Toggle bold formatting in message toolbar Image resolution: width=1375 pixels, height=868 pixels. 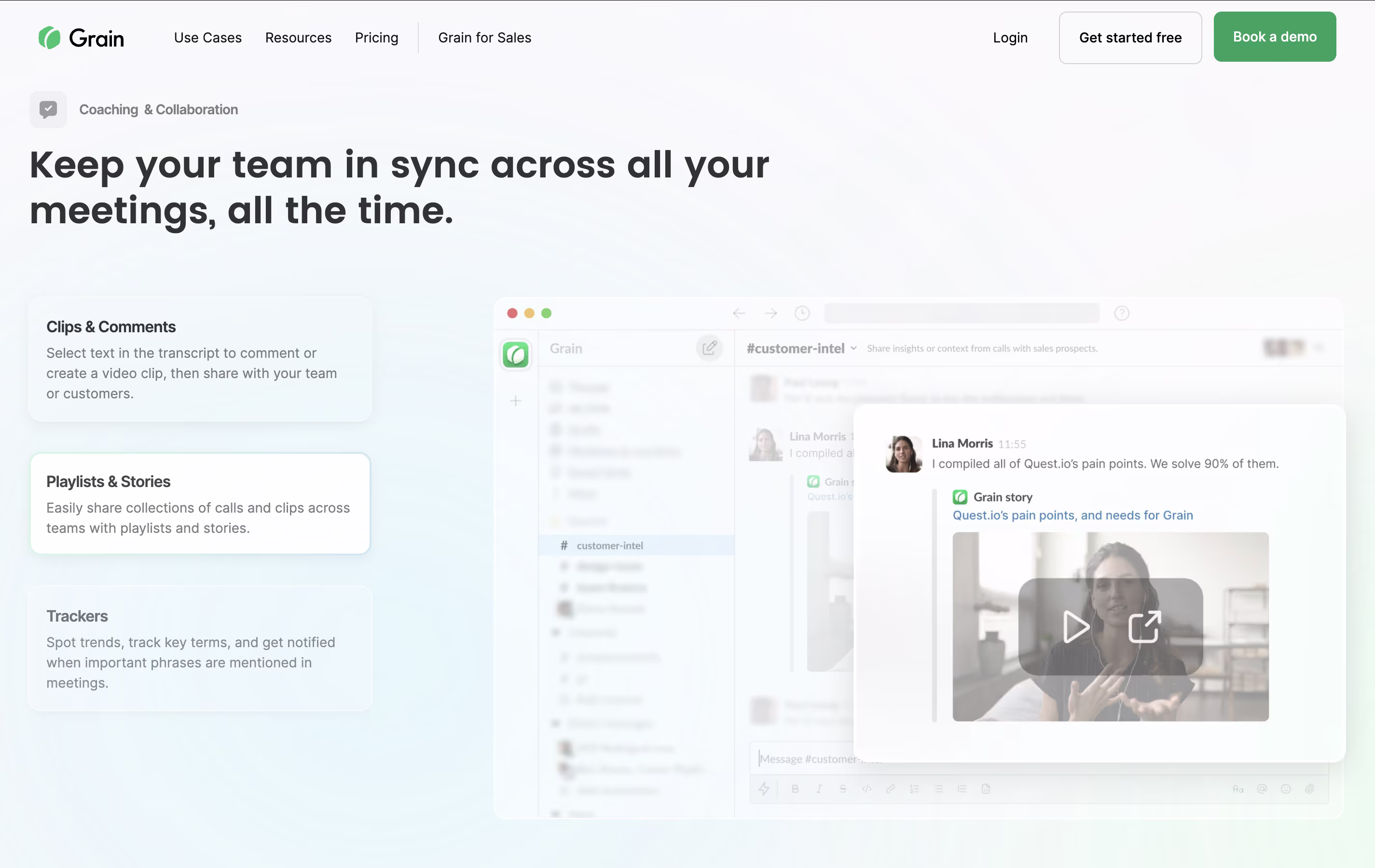pyautogui.click(x=795, y=789)
